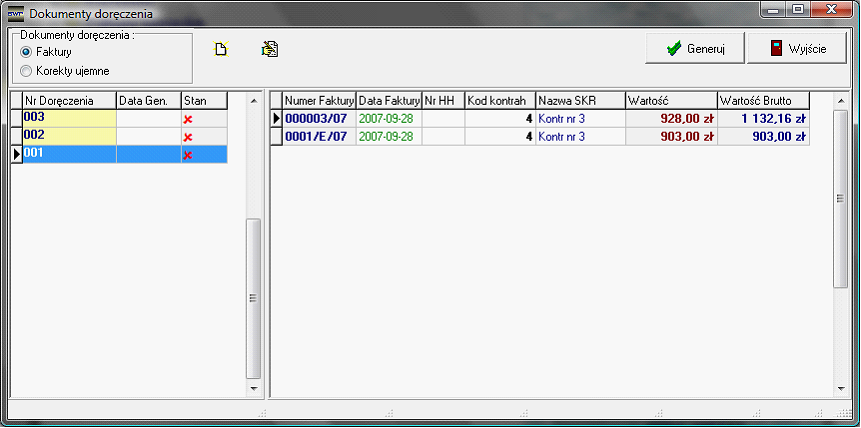Click the red X status for delivery 001
861x428 pixels.
tap(187, 155)
